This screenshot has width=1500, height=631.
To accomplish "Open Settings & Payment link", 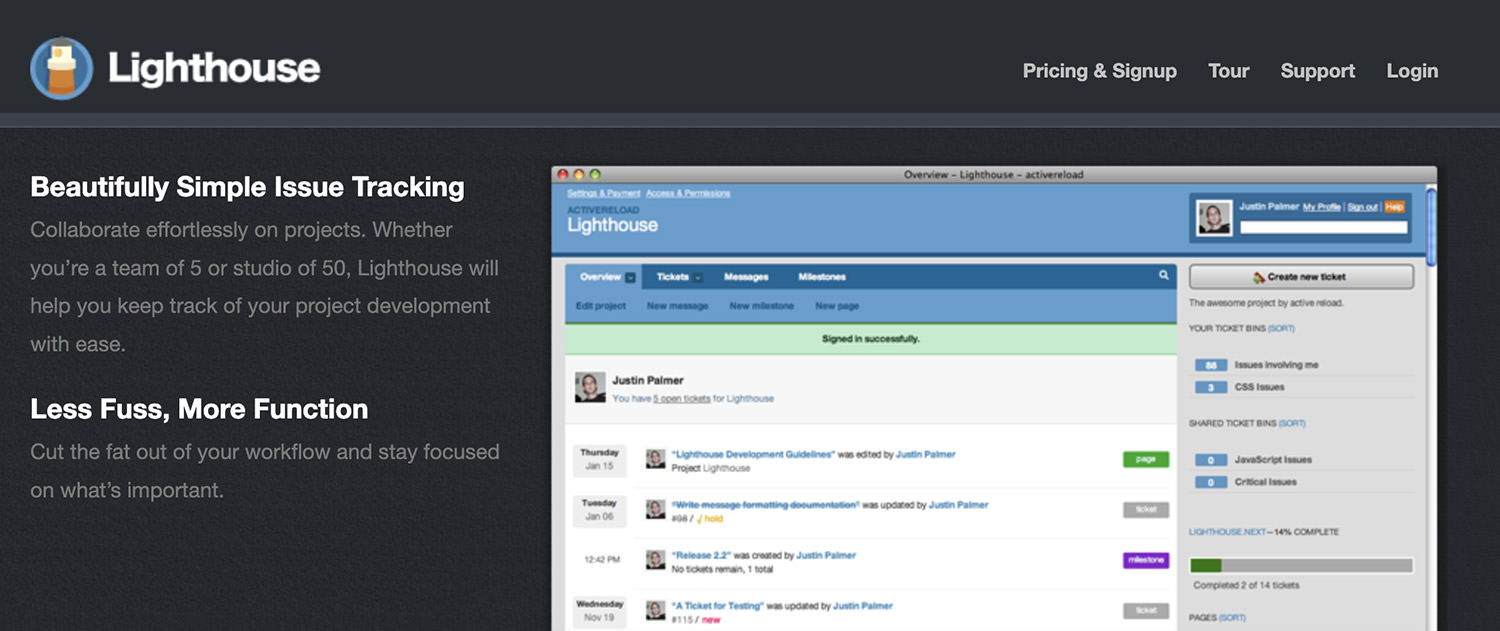I will (x=603, y=193).
